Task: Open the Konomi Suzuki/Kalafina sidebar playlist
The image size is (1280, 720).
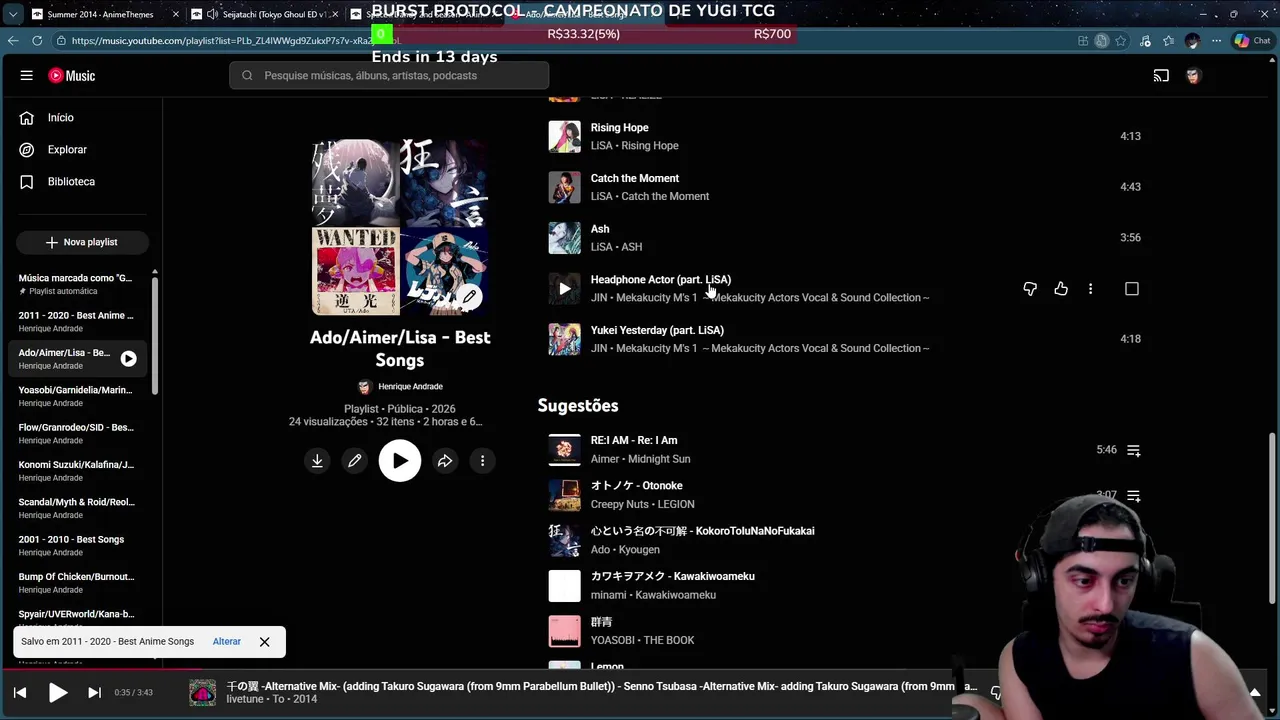Action: pos(77,471)
